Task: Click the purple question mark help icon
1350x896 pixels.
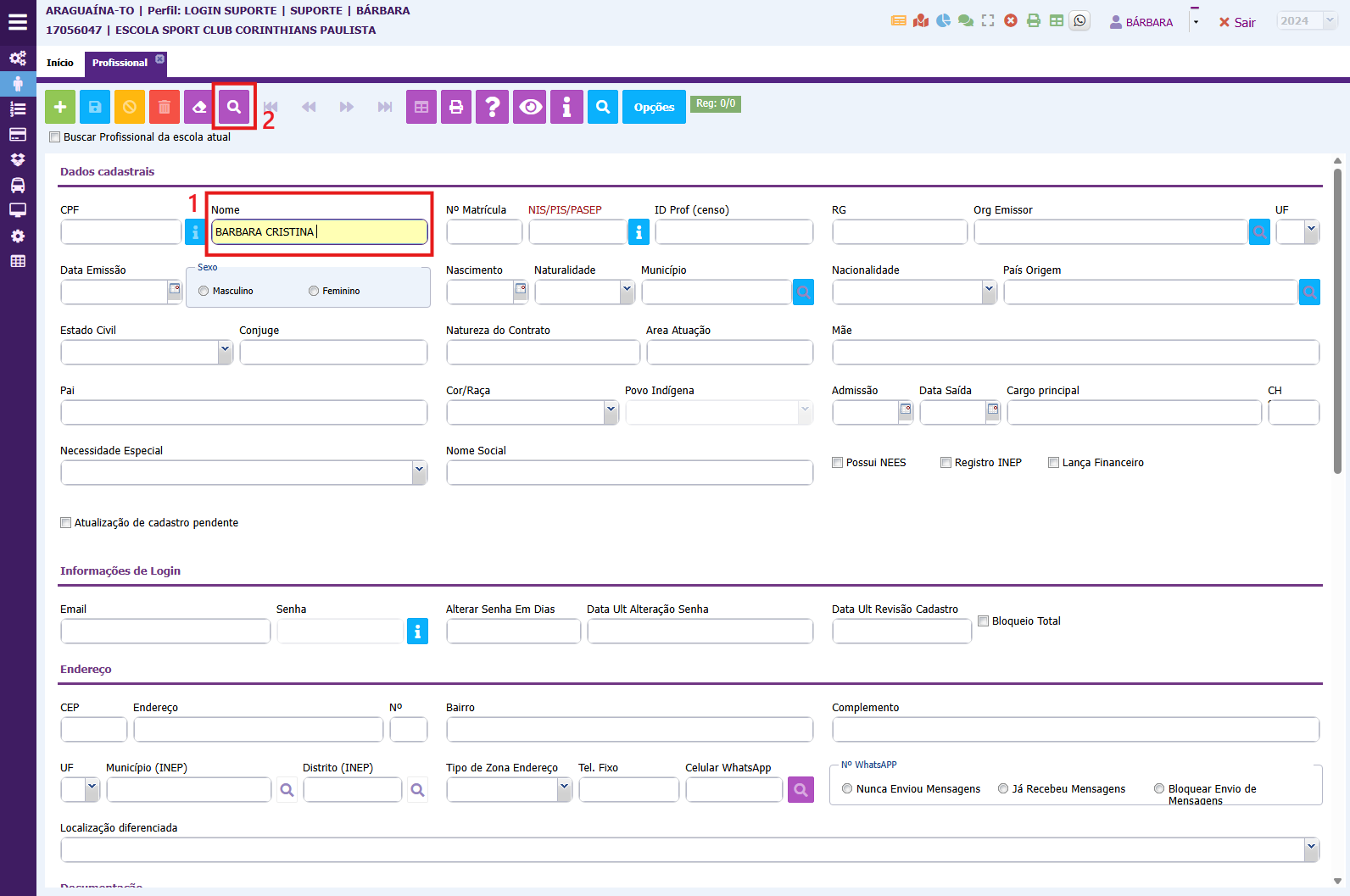Action: 493,107
